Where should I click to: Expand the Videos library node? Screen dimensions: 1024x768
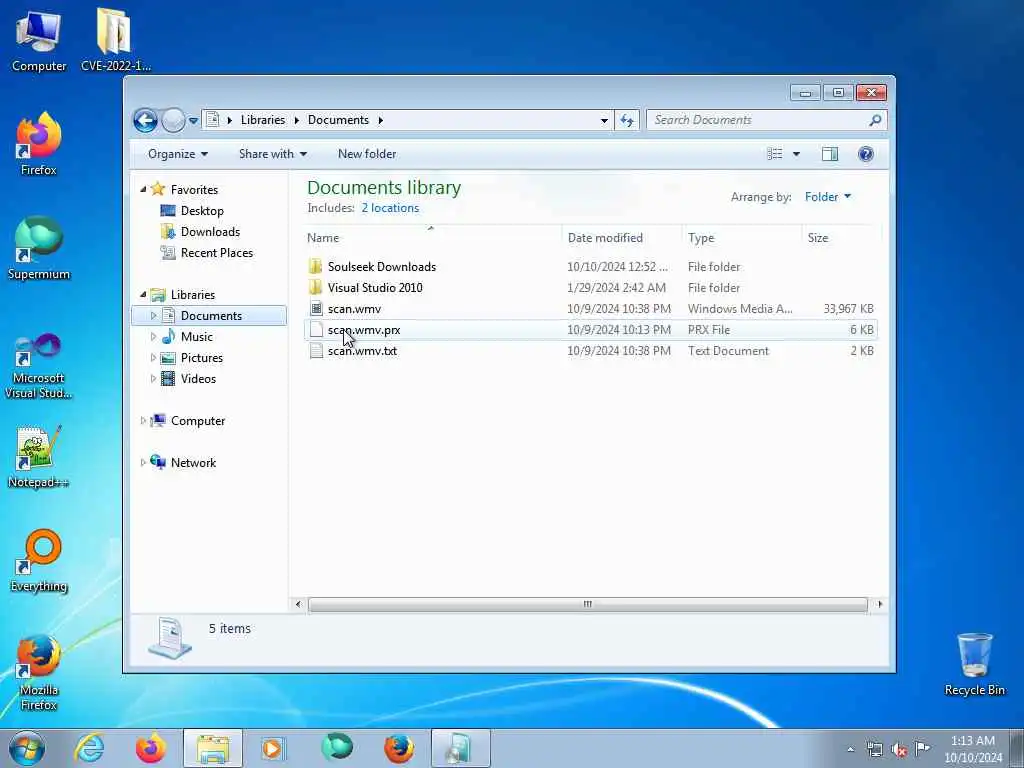[x=153, y=379]
